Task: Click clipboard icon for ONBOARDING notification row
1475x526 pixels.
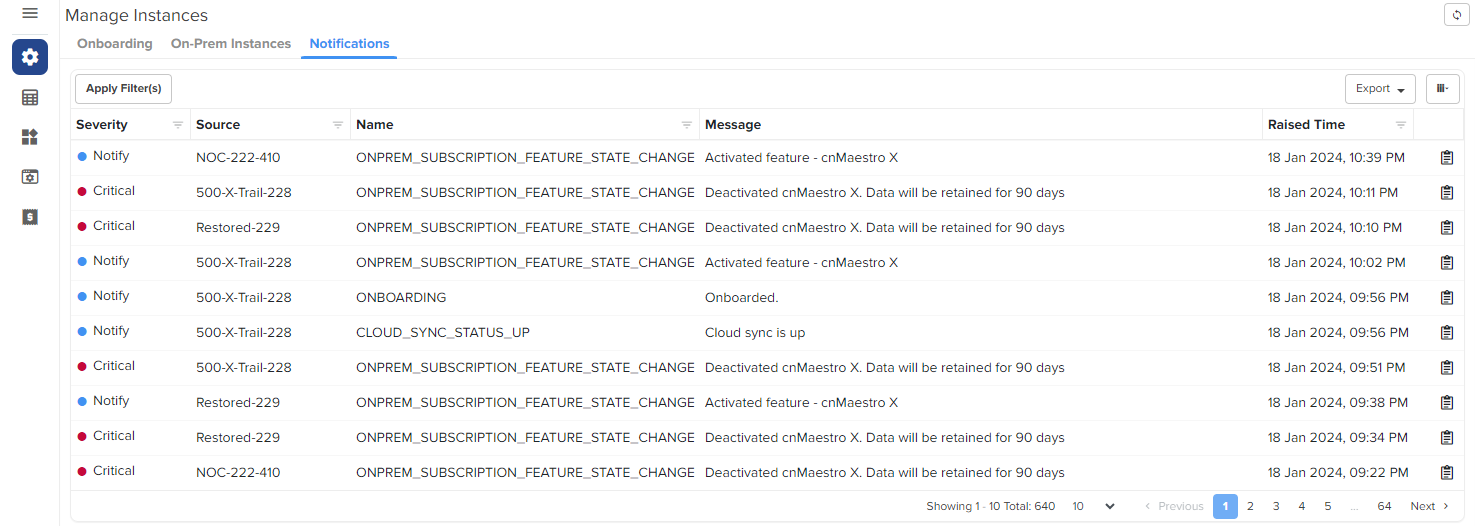Action: coord(1446,298)
